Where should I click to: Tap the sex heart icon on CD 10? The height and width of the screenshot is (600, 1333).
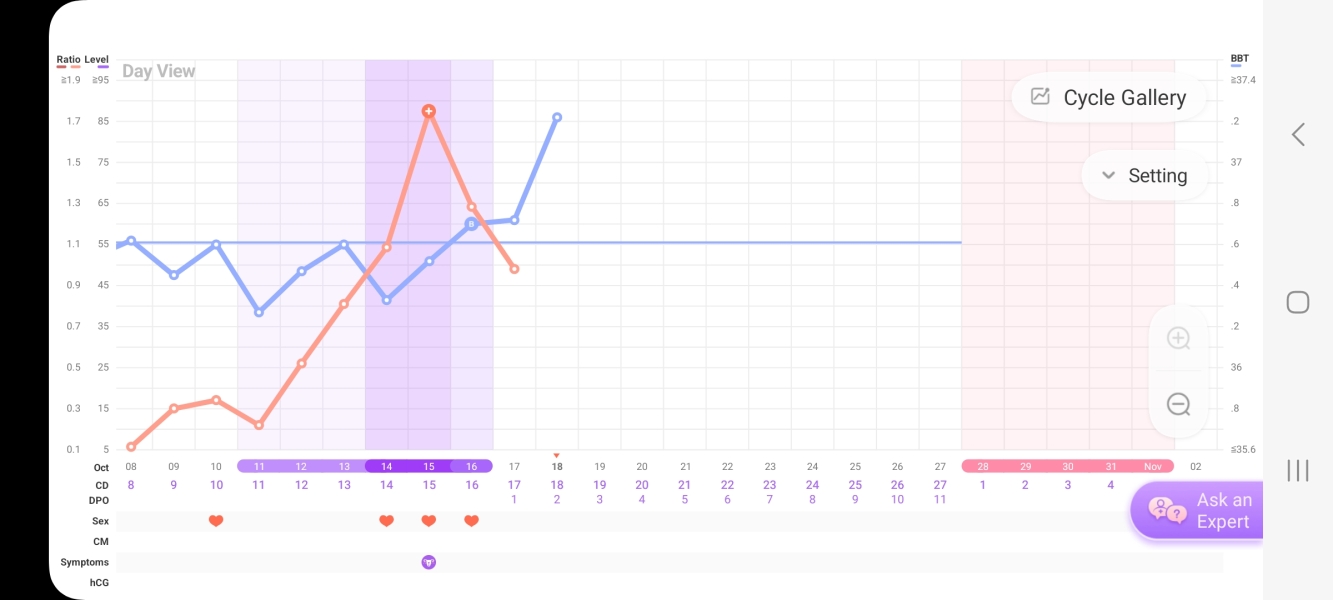pyautogui.click(x=216, y=521)
